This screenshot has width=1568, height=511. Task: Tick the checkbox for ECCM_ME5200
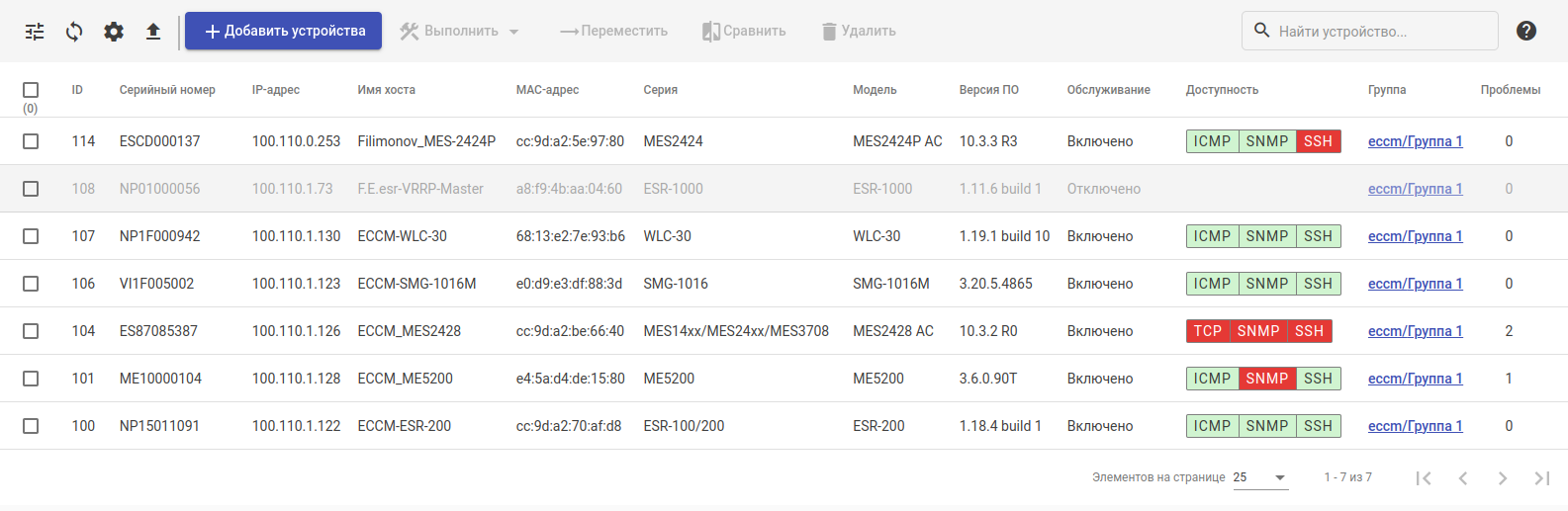(31, 379)
